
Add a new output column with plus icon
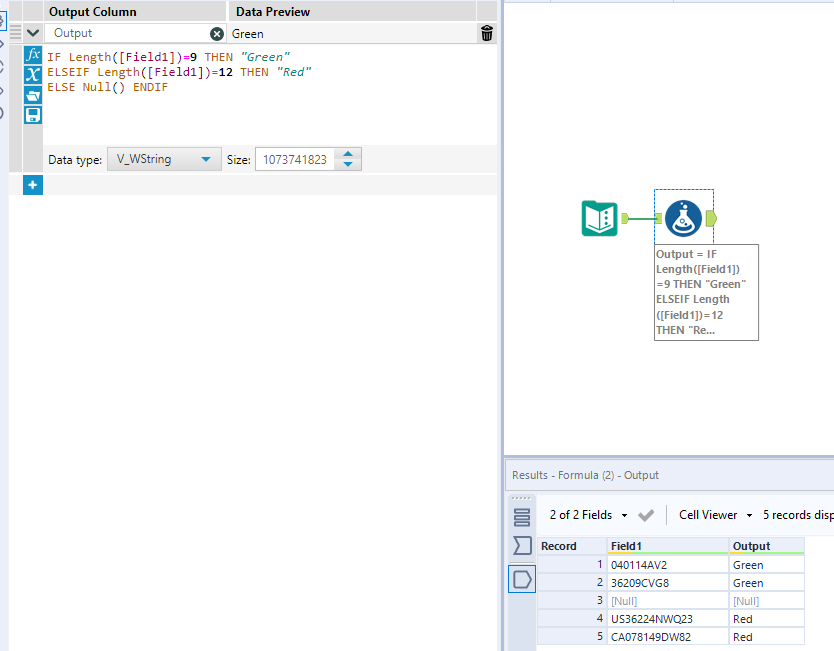pyautogui.click(x=33, y=185)
